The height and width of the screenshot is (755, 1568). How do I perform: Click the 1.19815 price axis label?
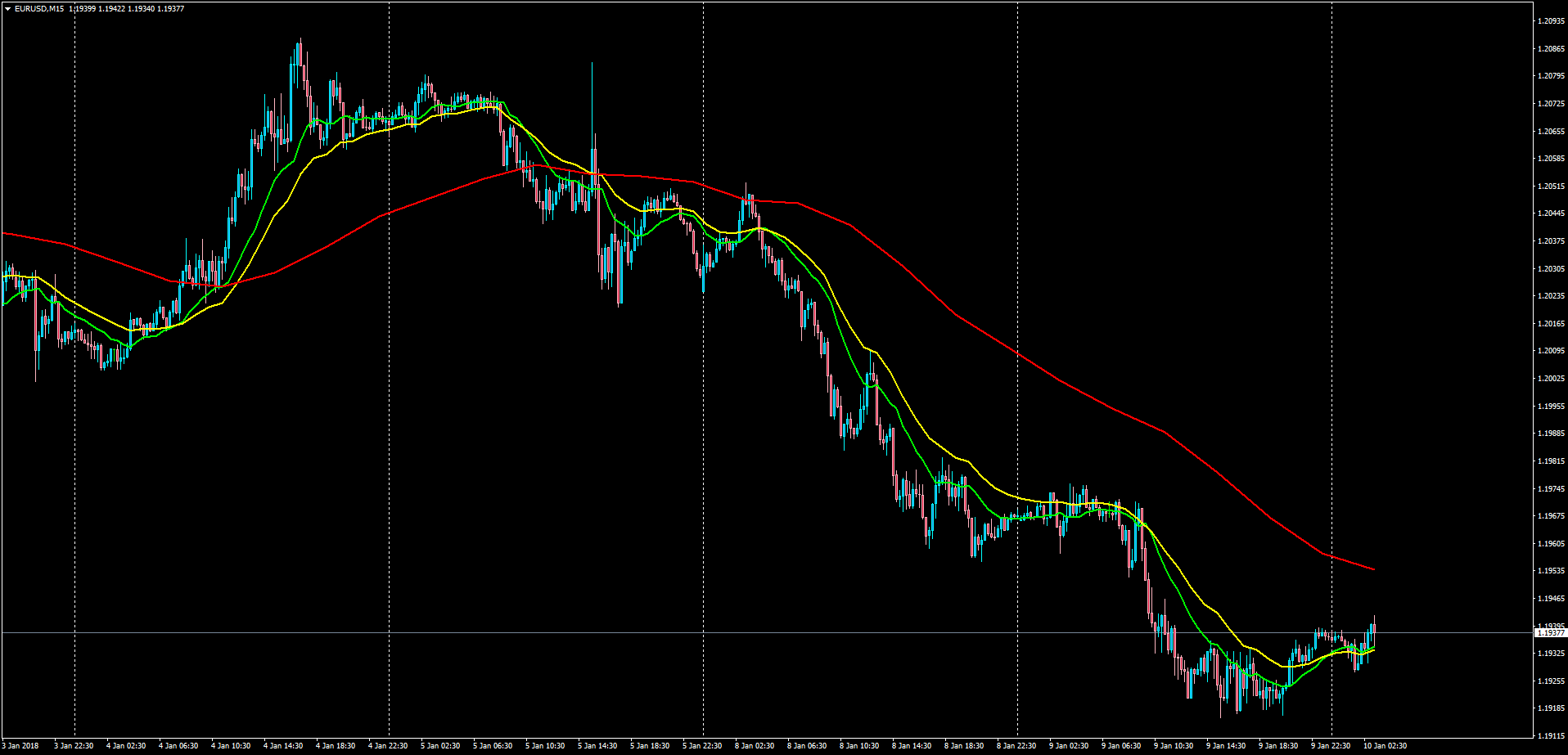point(1552,461)
